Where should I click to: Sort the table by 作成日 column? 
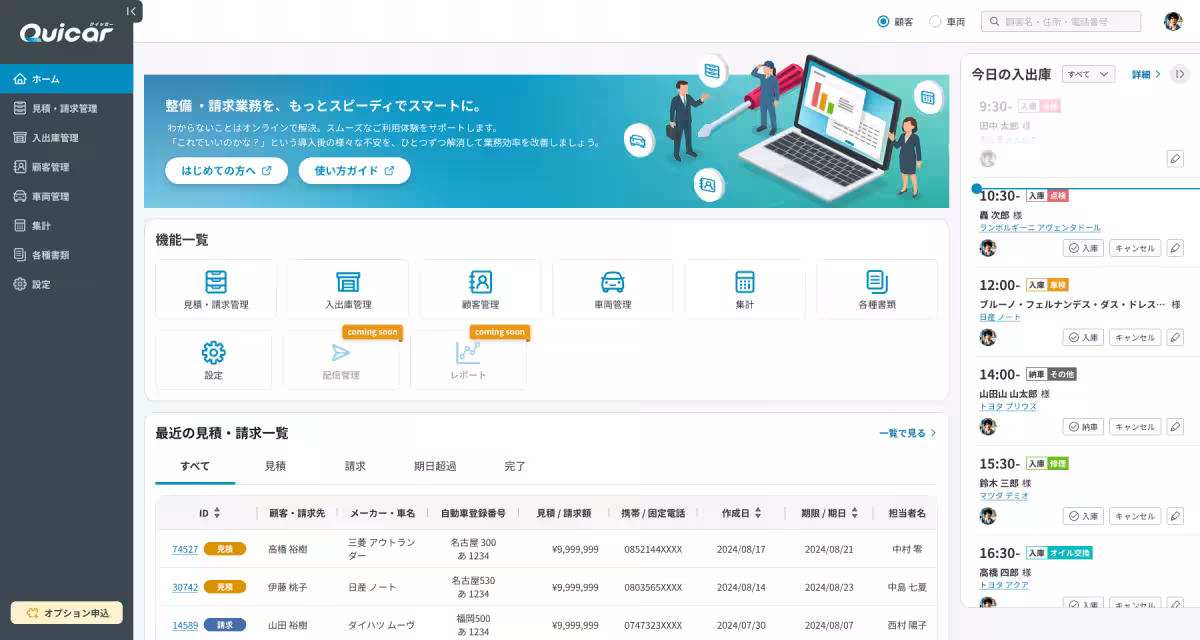[x=758, y=513]
